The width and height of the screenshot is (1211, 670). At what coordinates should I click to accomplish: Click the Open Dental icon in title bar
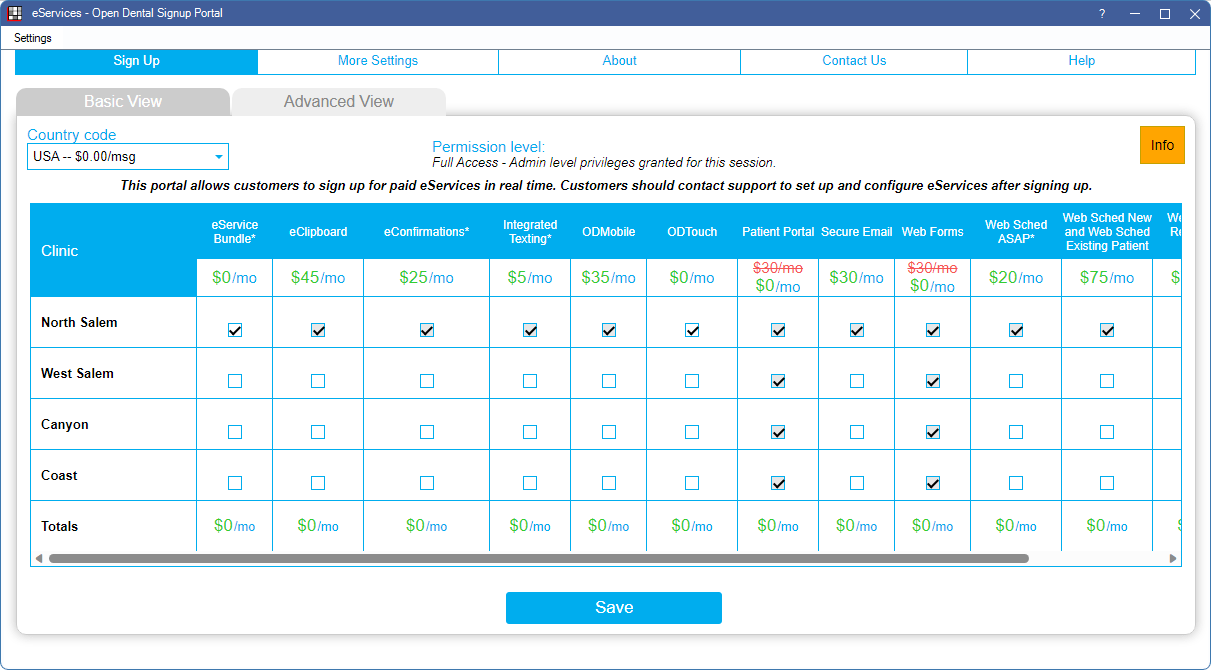click(13, 13)
